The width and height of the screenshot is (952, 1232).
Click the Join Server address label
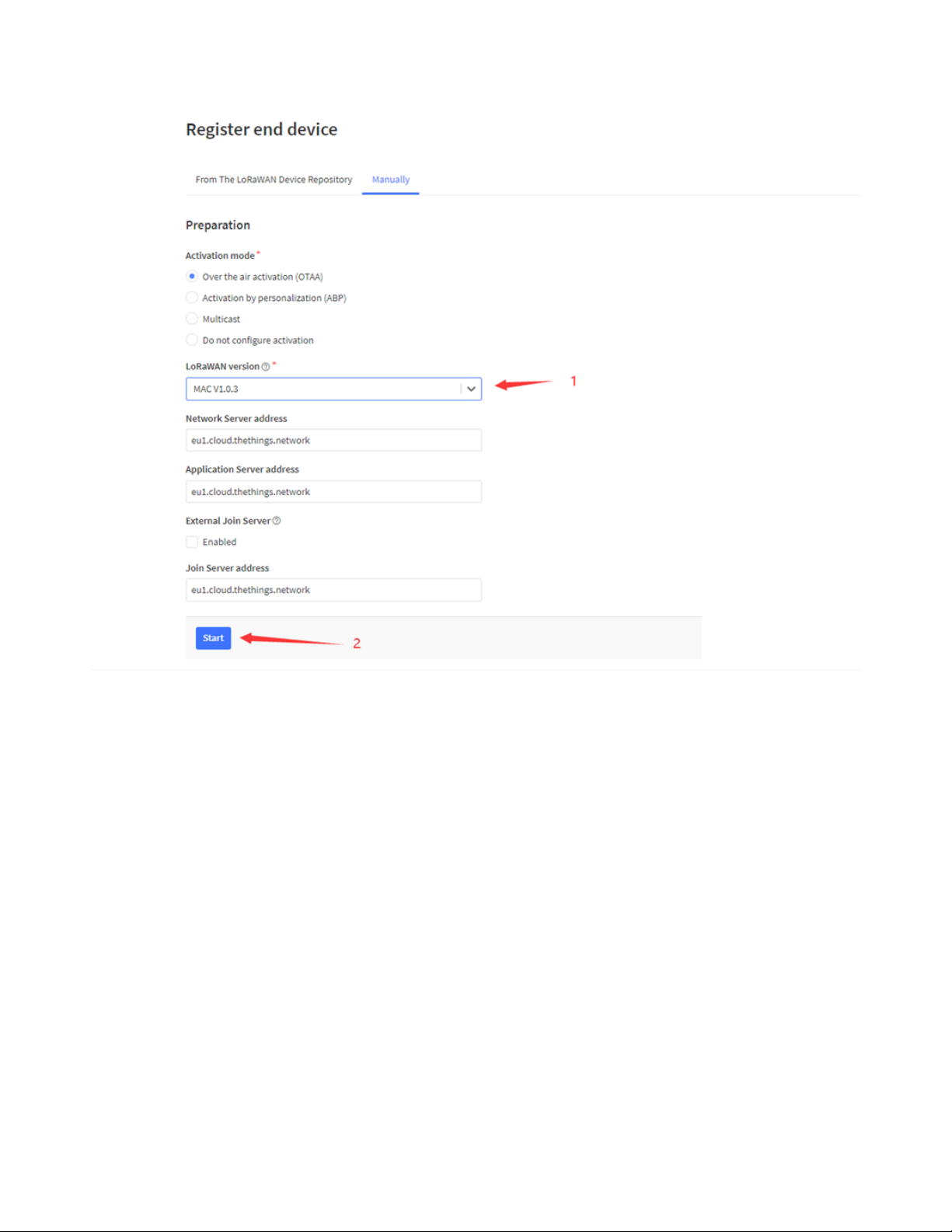(x=227, y=568)
